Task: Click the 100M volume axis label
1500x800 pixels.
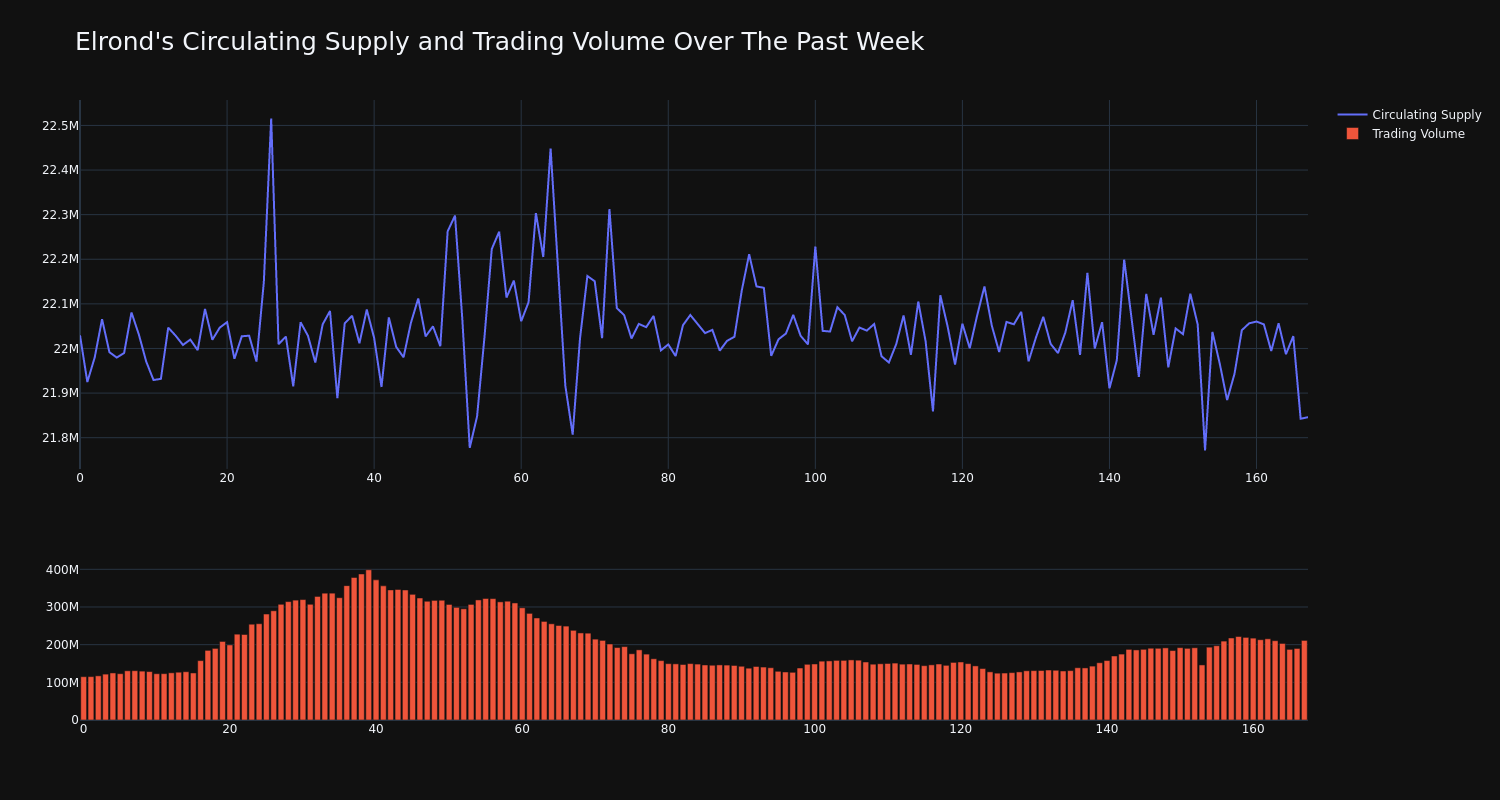Action: click(x=62, y=682)
